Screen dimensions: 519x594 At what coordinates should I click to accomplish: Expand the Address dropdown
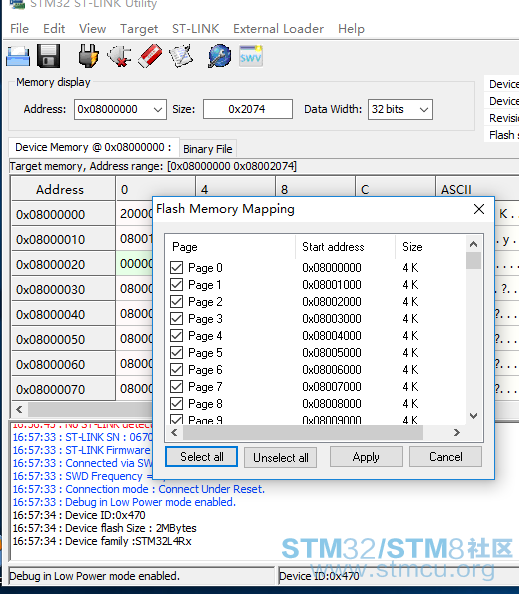click(158, 109)
